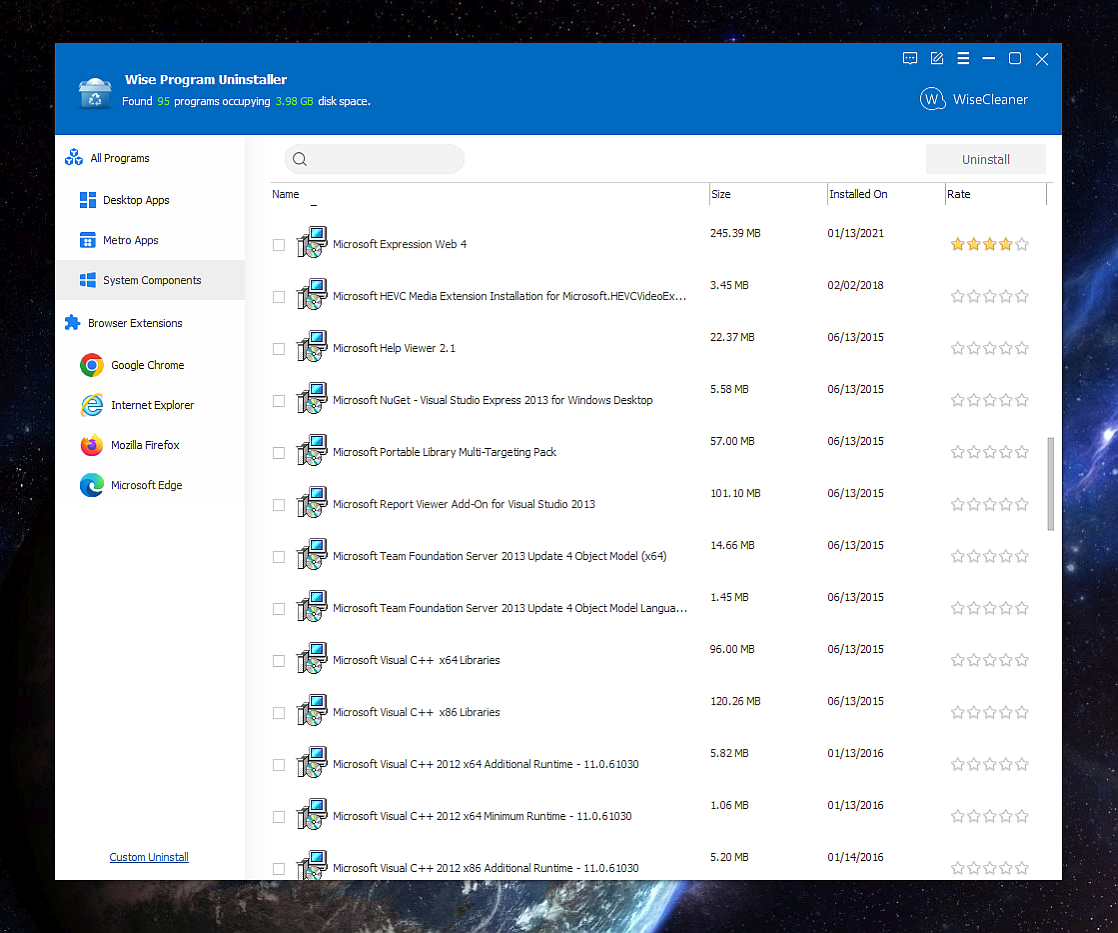Image resolution: width=1118 pixels, height=933 pixels.
Task: Click the System Components Windows icon
Action: pyautogui.click(x=88, y=280)
